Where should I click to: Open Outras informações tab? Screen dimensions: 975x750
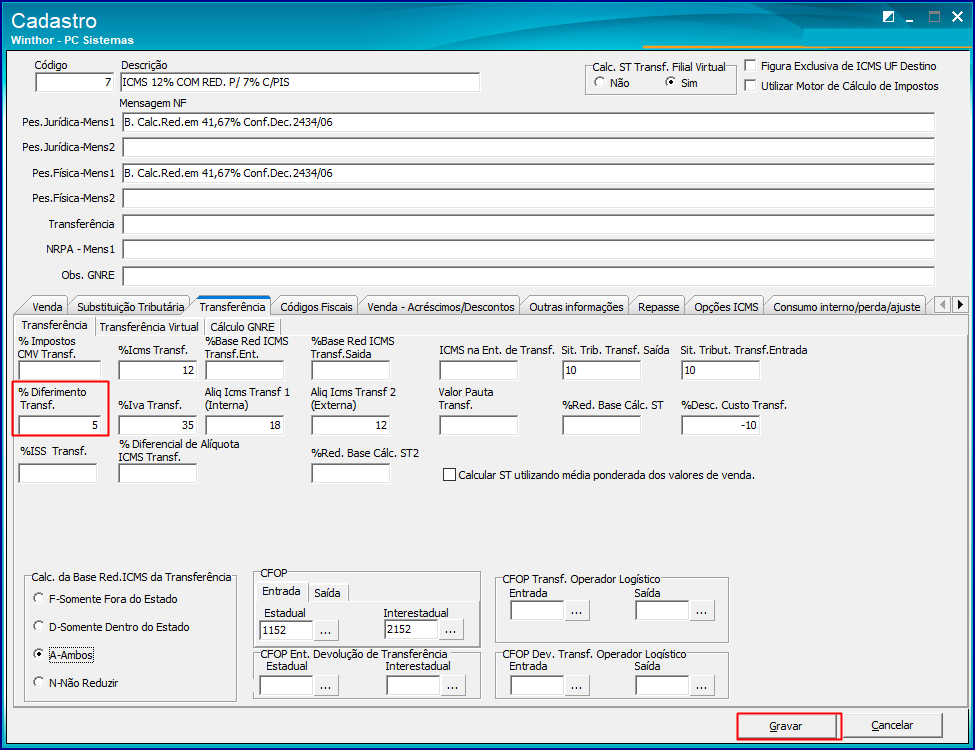576,307
